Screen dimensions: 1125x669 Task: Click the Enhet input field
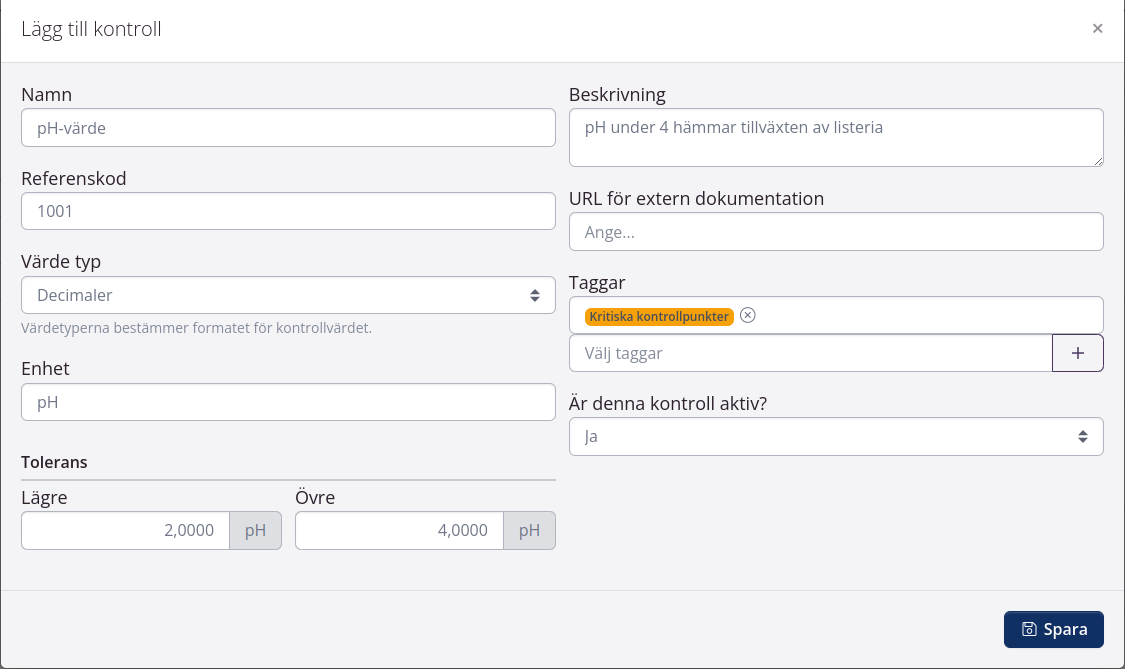(288, 402)
